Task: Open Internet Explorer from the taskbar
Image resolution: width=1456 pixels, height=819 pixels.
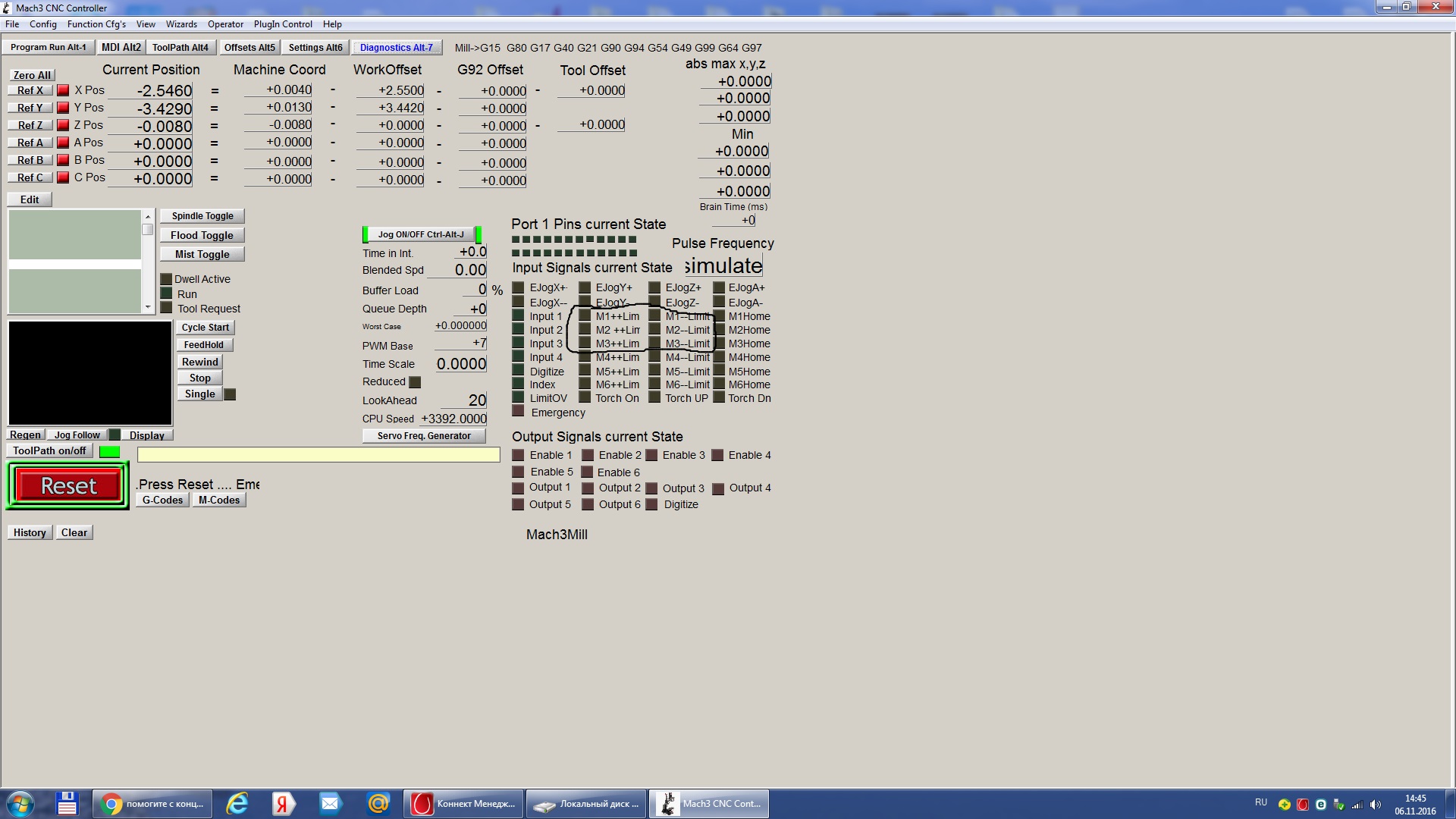Action: (237, 804)
